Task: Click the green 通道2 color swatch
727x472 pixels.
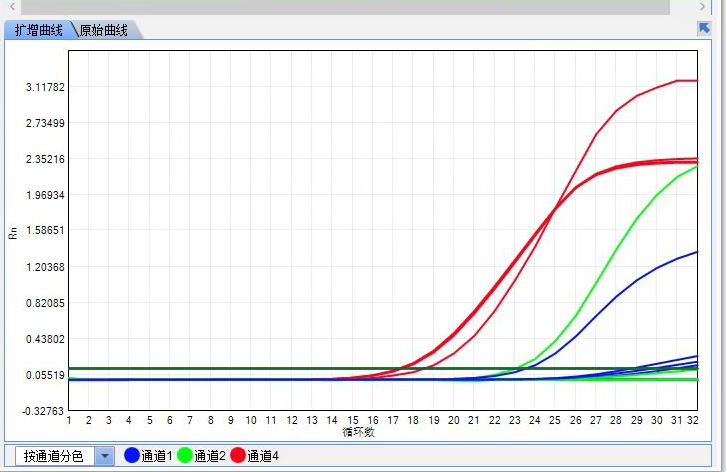Action: 185,455
